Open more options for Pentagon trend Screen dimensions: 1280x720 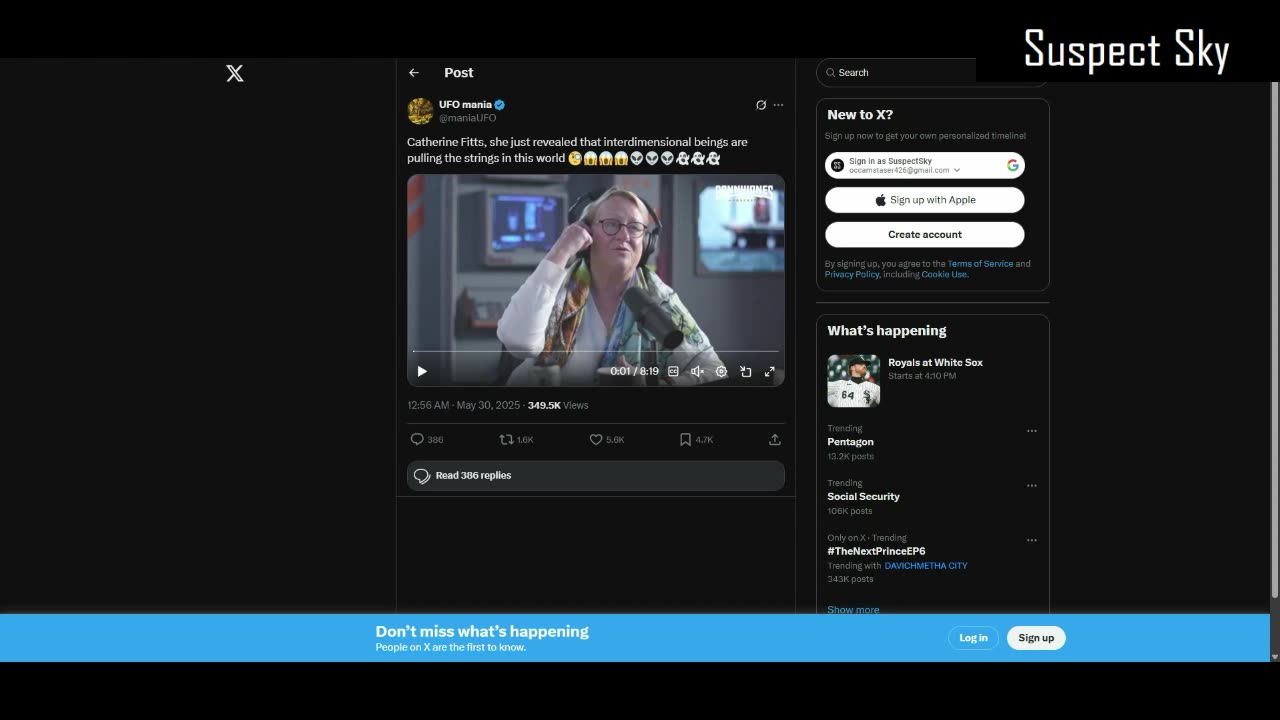pyautogui.click(x=1032, y=431)
